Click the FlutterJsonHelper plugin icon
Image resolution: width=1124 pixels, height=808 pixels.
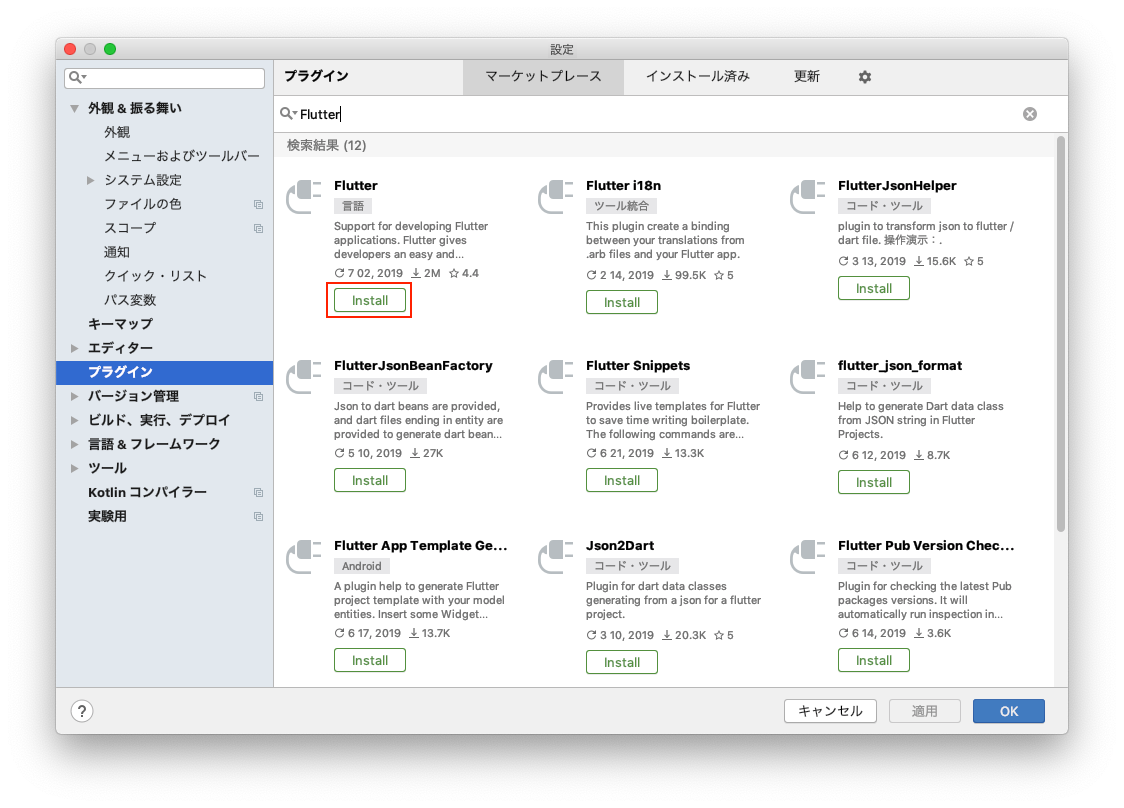coord(807,197)
